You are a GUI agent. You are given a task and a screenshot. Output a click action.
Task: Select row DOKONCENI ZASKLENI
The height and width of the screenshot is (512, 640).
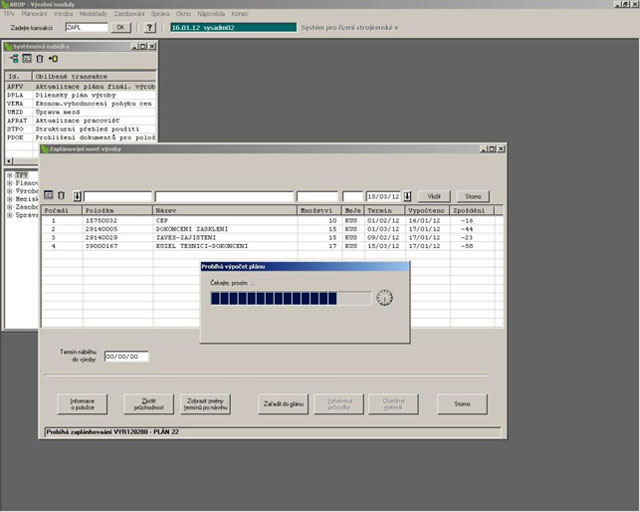272,229
